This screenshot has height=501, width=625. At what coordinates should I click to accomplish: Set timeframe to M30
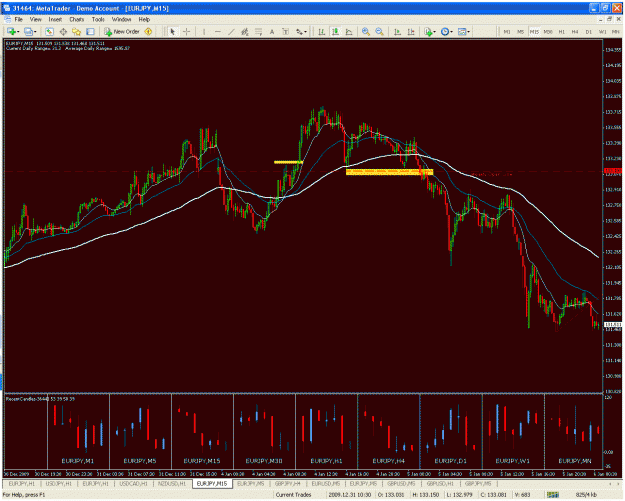click(x=548, y=31)
